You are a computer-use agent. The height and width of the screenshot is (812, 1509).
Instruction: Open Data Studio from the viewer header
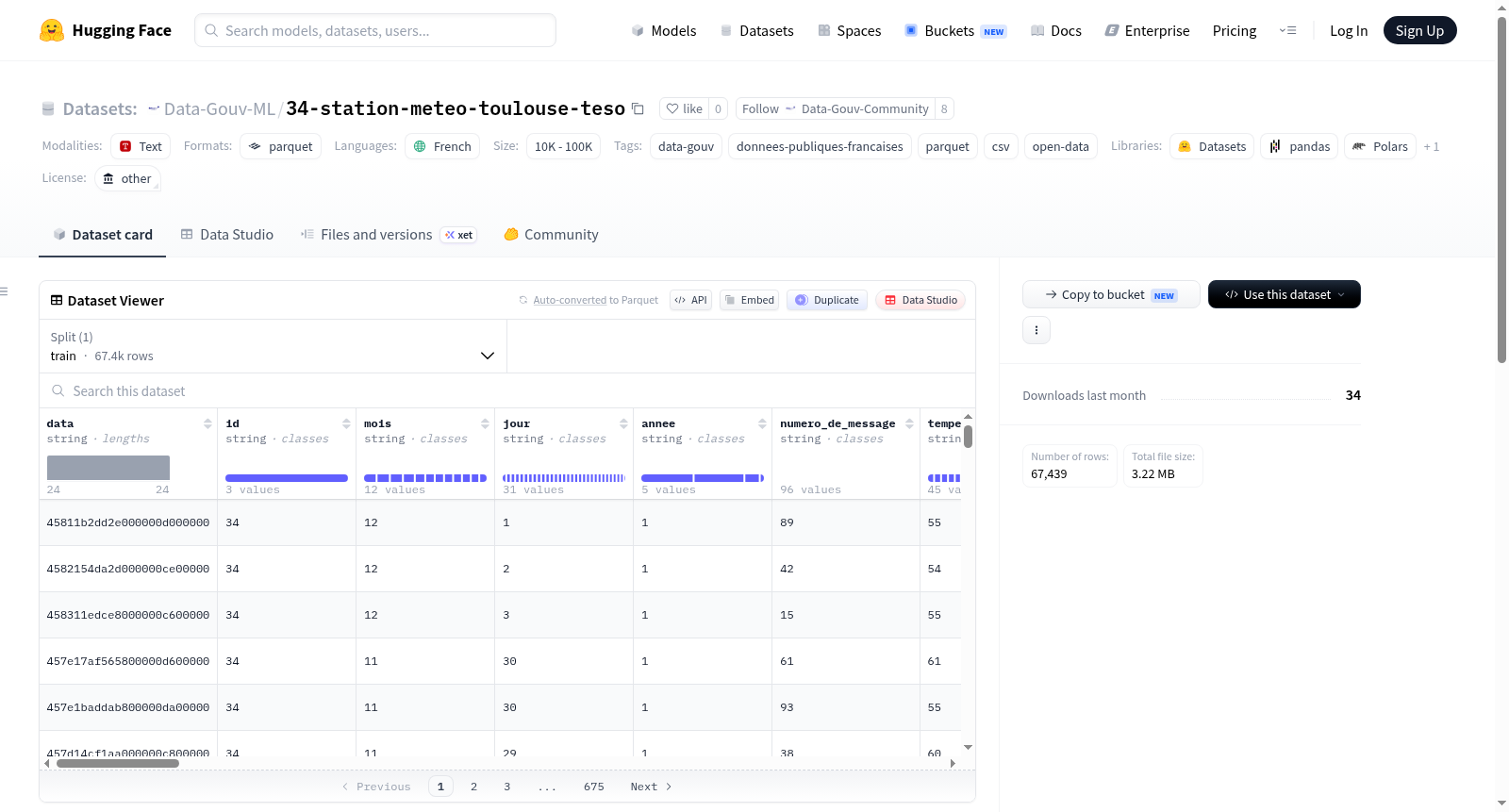click(x=920, y=300)
